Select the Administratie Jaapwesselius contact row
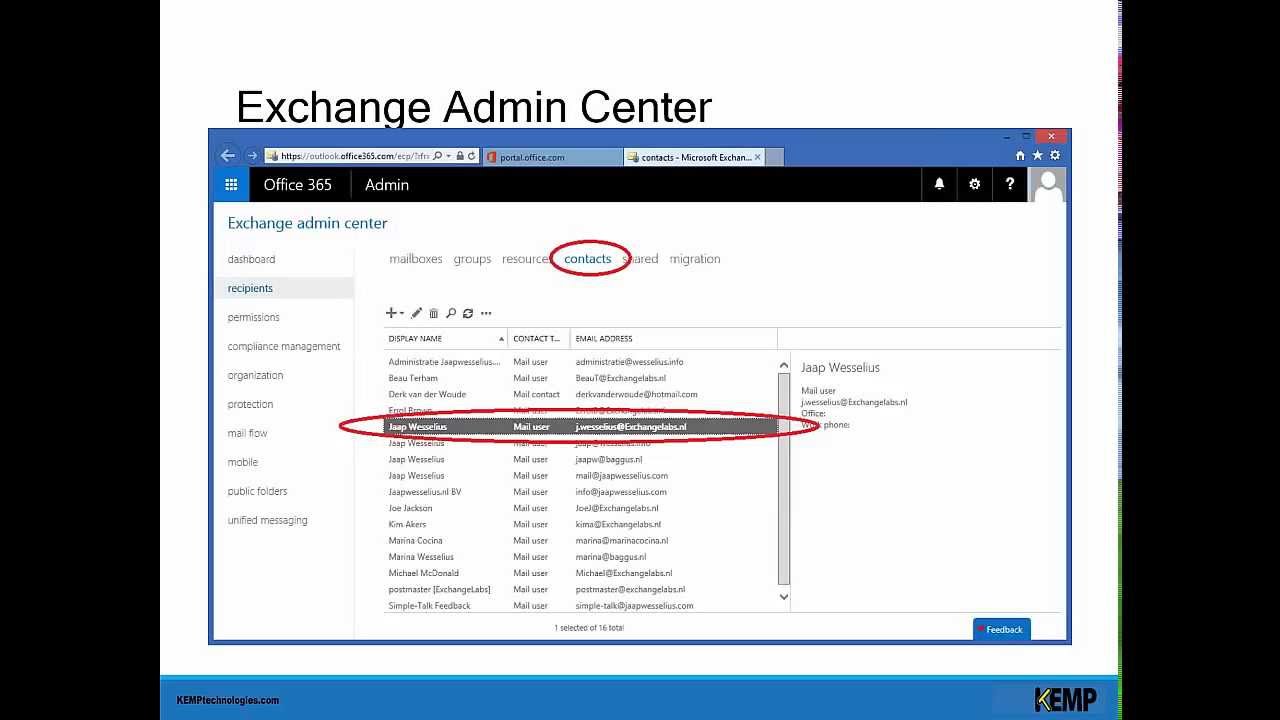This screenshot has height=720, width=1280. click(580, 362)
